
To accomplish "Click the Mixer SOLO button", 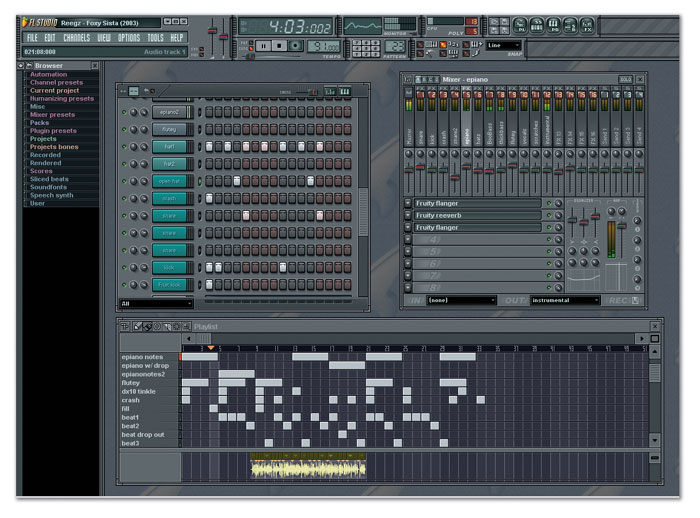I will click(x=625, y=79).
